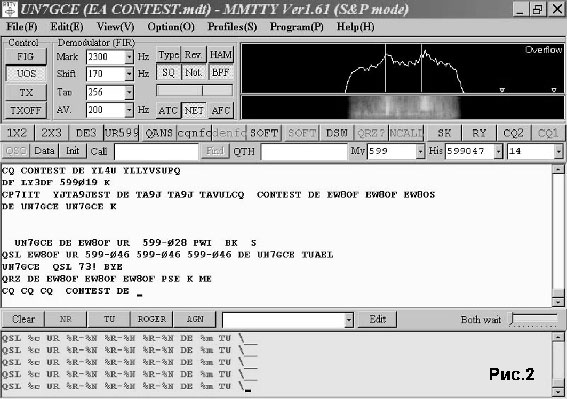567x399 pixels.
Task: Open the Shift value dropdown
Action: coord(129,74)
